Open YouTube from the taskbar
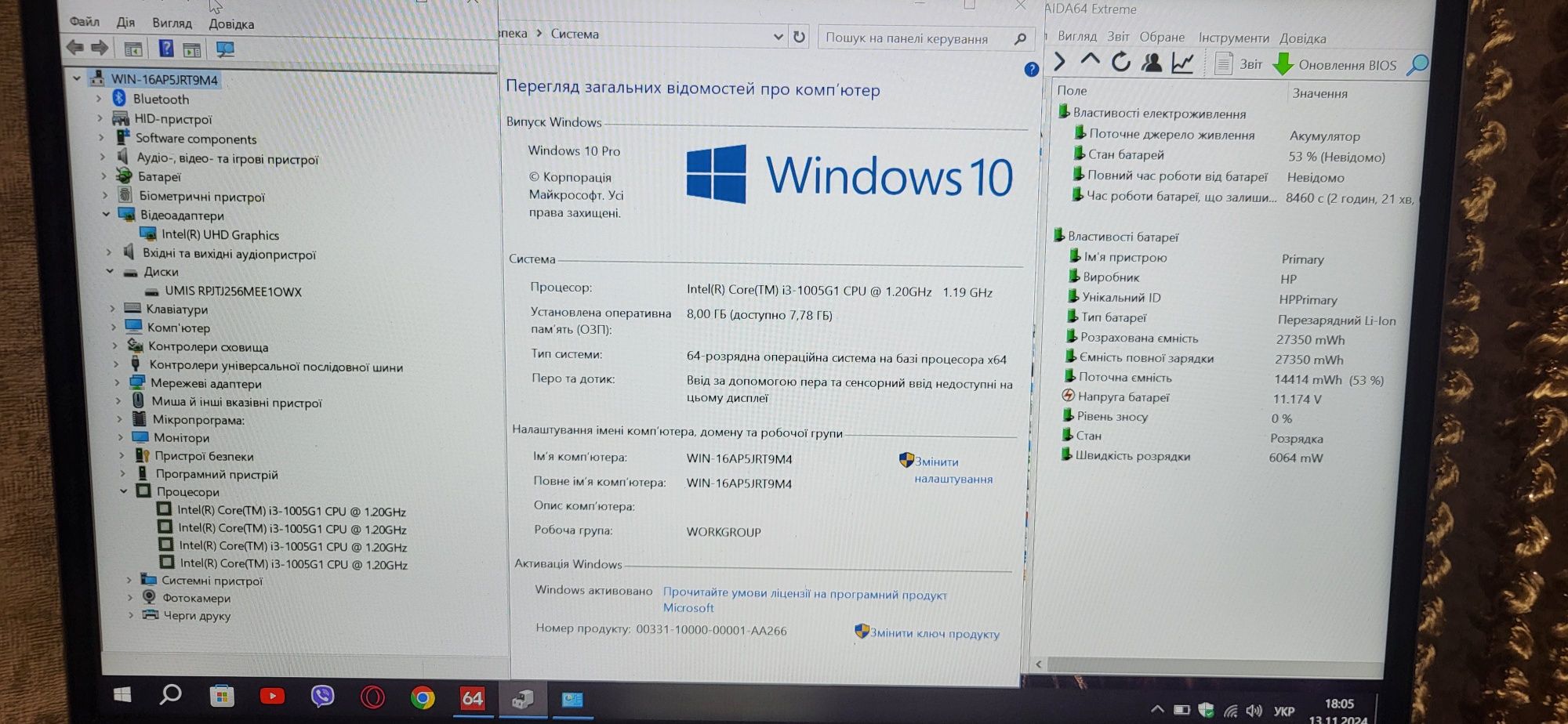The width and height of the screenshot is (1568, 724). pos(272,696)
